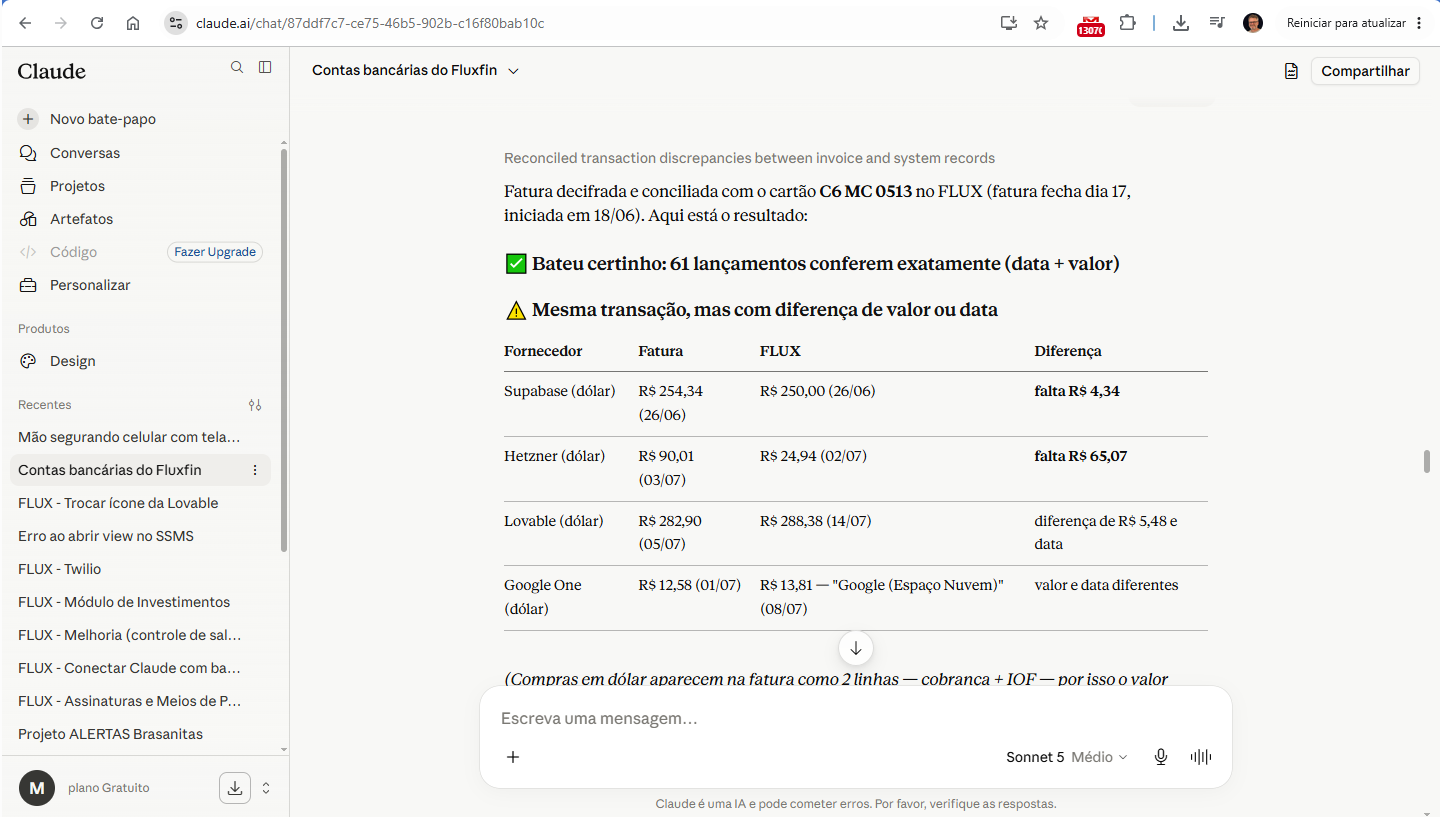Viewport: 1440px width, 817px height.
Task: Open the red calendar extension icon
Action: tap(1090, 24)
